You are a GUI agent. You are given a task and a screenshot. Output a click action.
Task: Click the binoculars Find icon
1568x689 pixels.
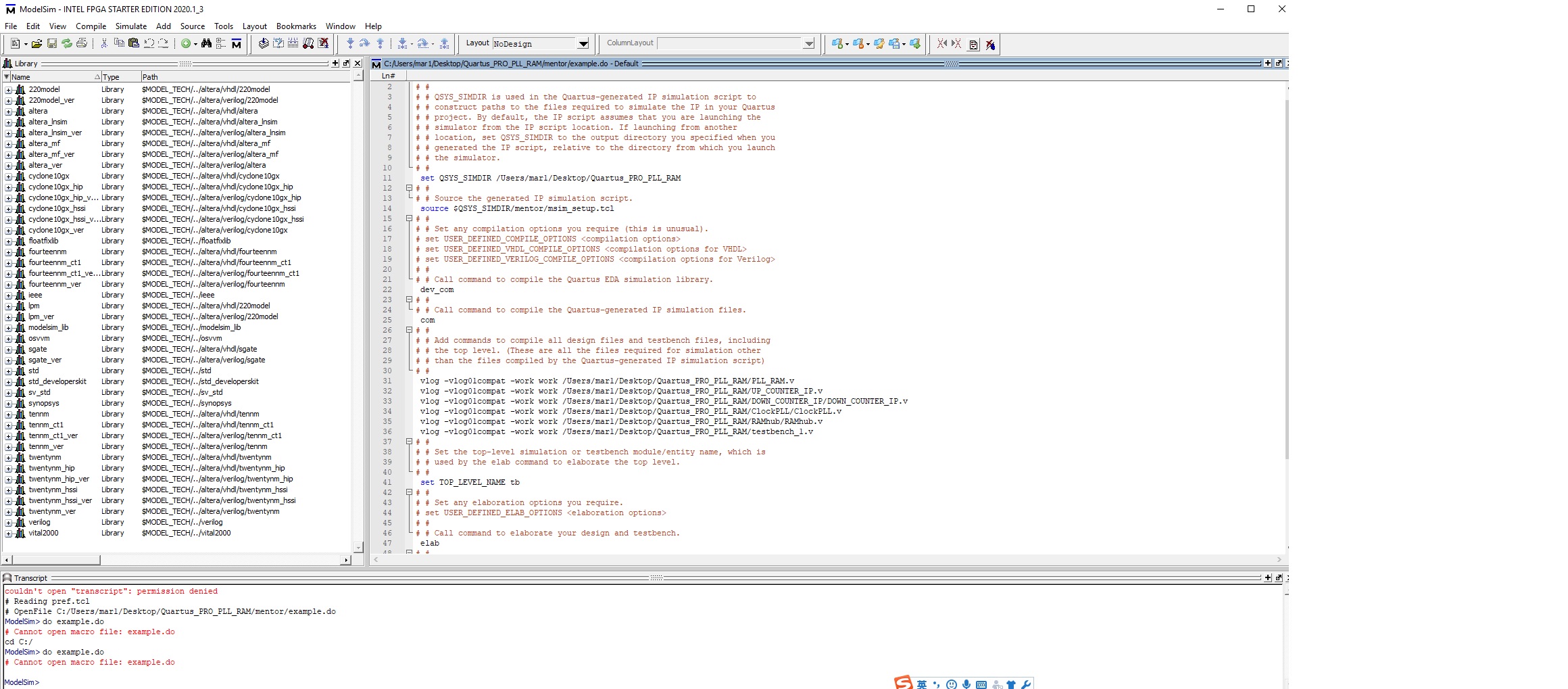(207, 44)
